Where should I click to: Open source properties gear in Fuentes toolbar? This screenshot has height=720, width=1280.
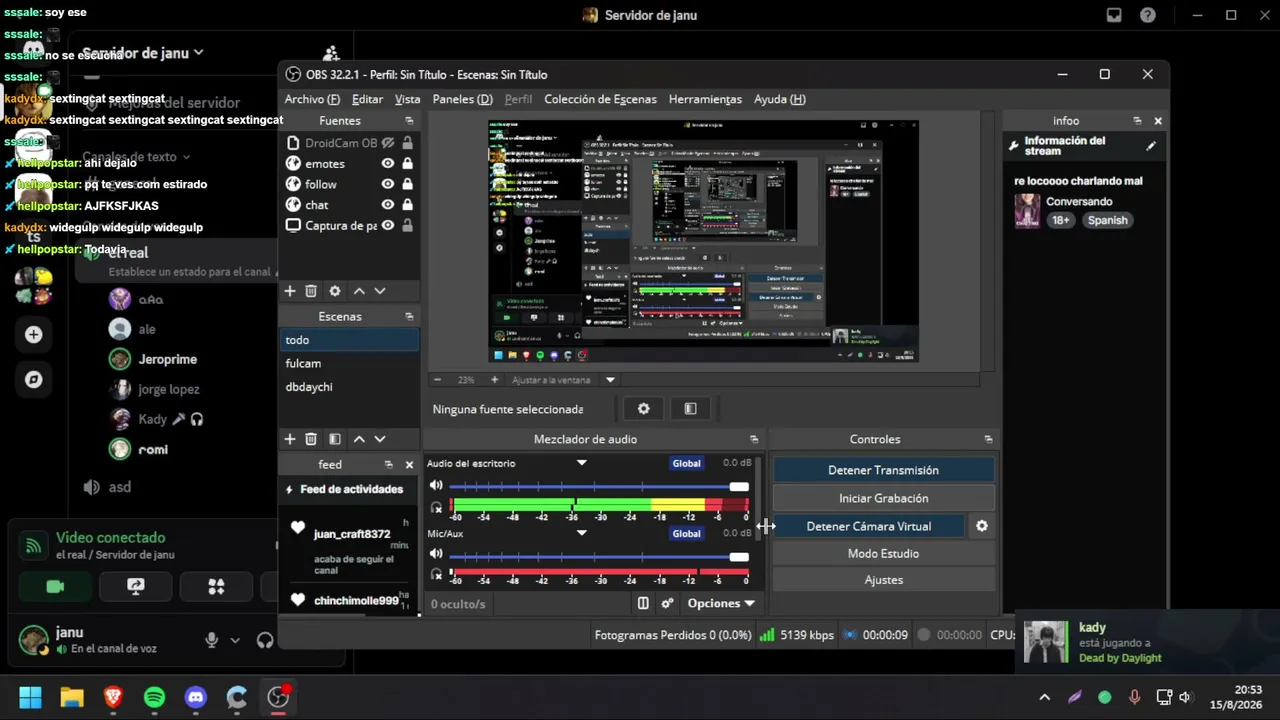click(335, 291)
